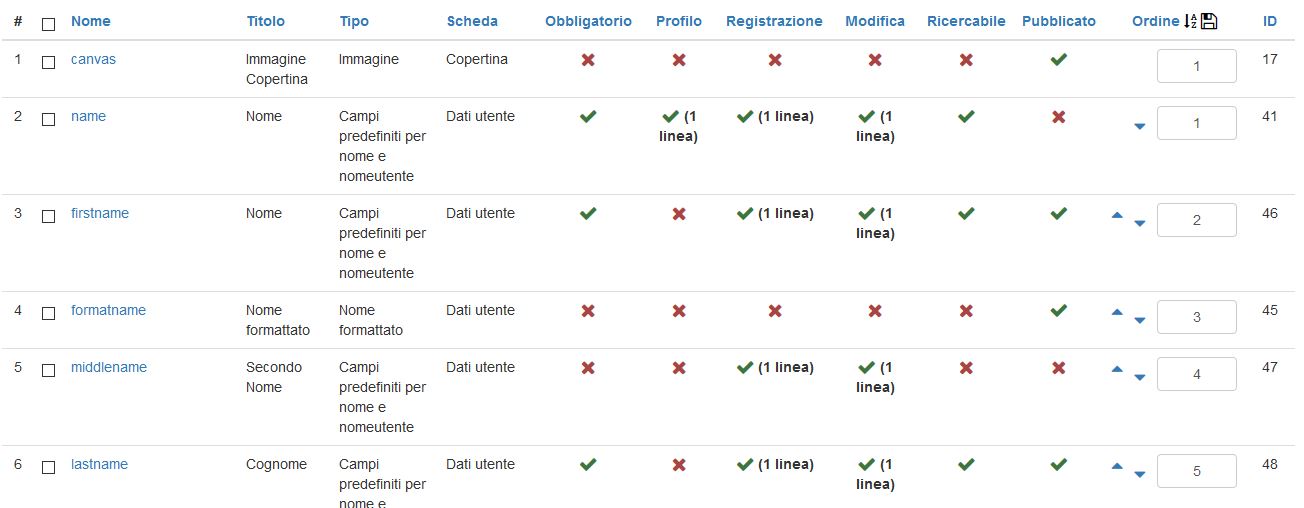Save the field ordering with the disk icon
The width and height of the screenshot is (1304, 508).
1209,22
